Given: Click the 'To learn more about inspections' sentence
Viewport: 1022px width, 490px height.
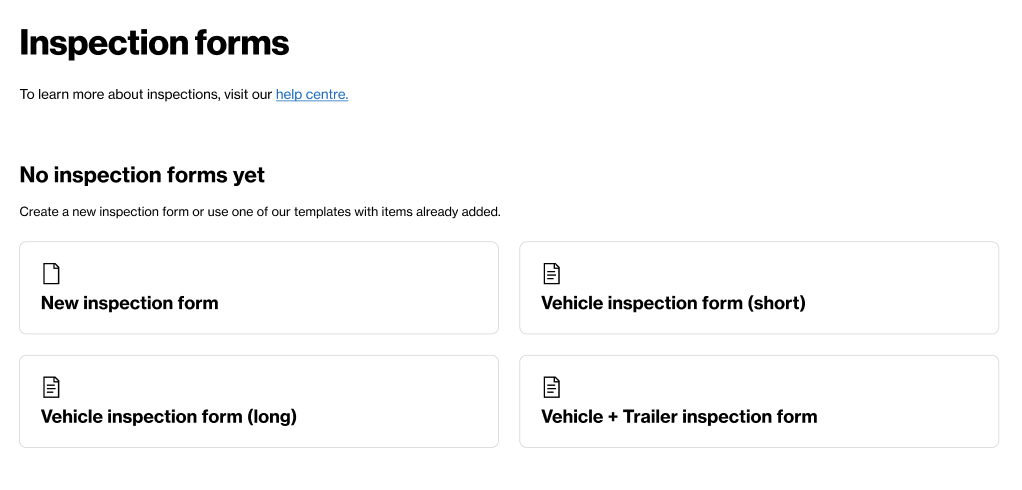Looking at the screenshot, I should [184, 94].
